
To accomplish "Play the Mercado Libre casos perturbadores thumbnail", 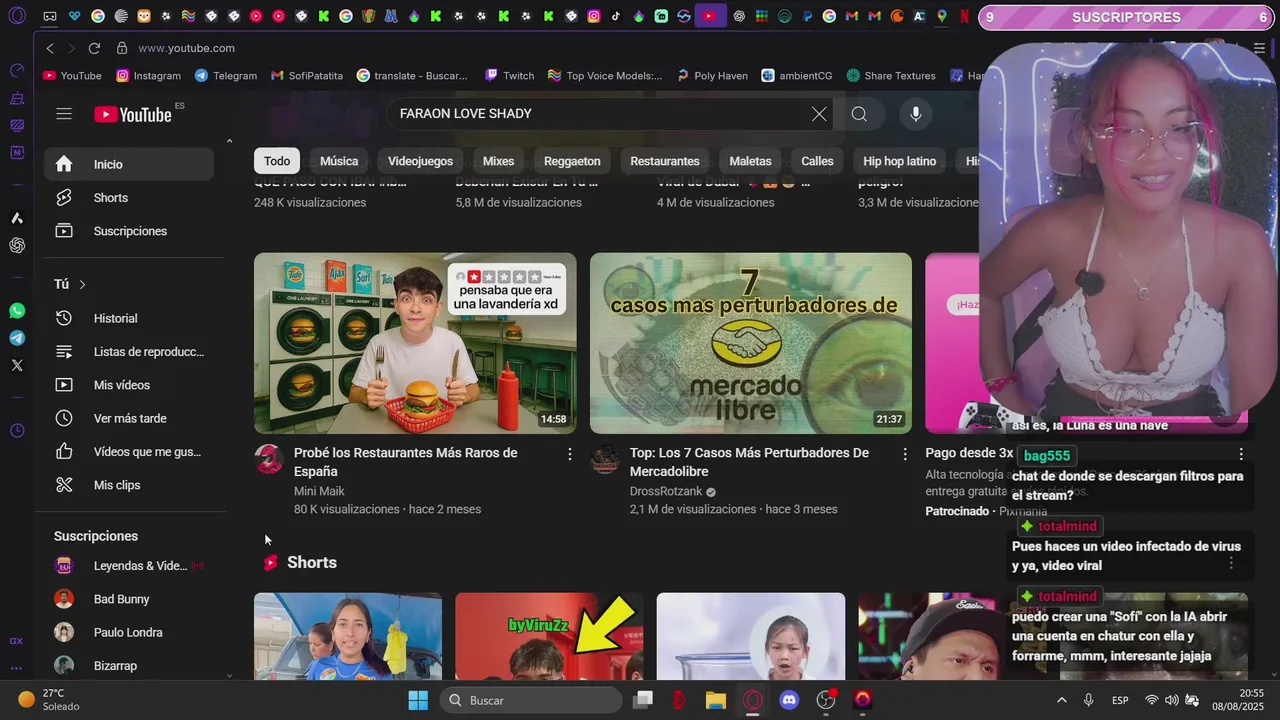I will pos(751,343).
